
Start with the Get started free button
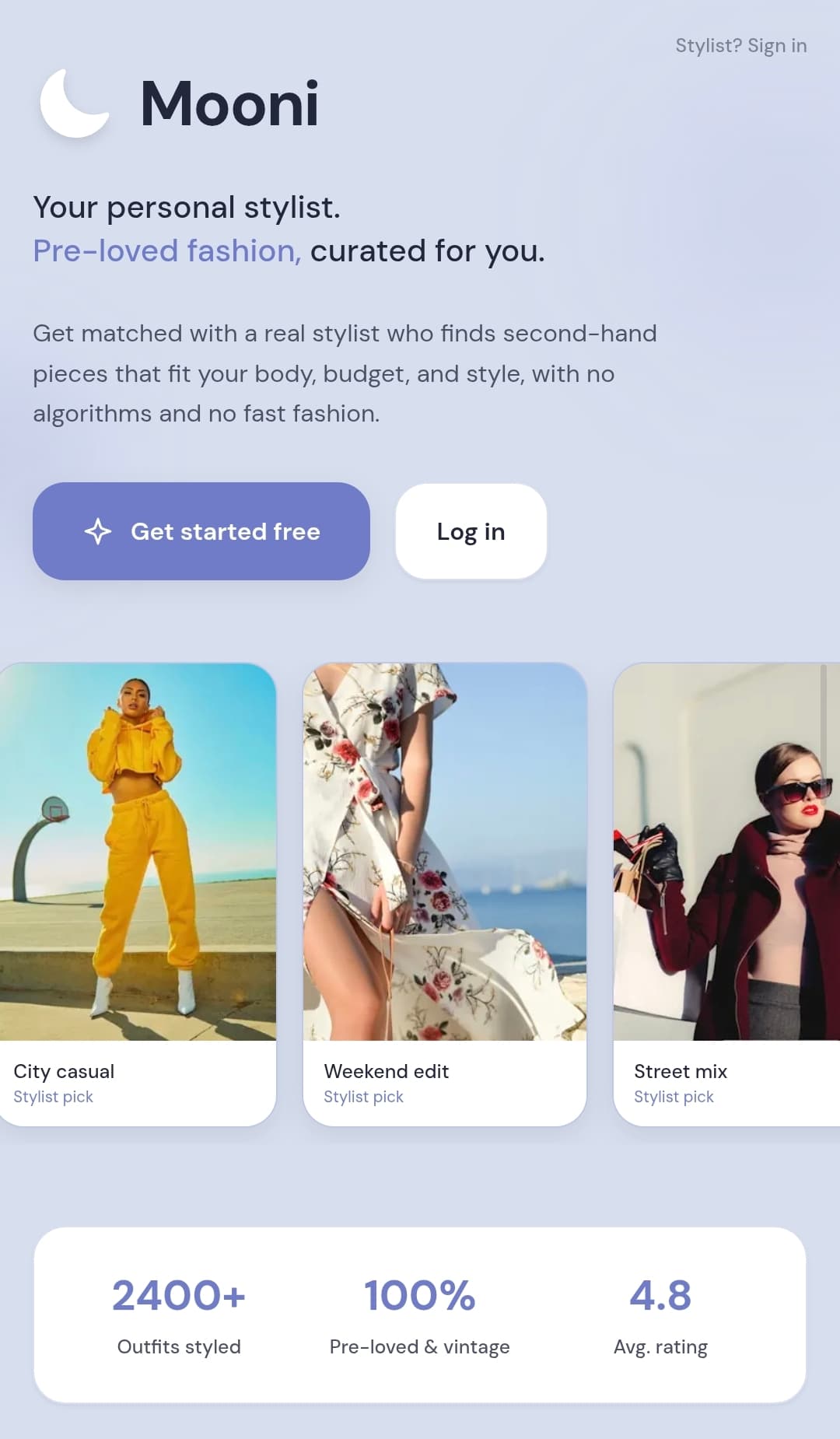click(201, 531)
